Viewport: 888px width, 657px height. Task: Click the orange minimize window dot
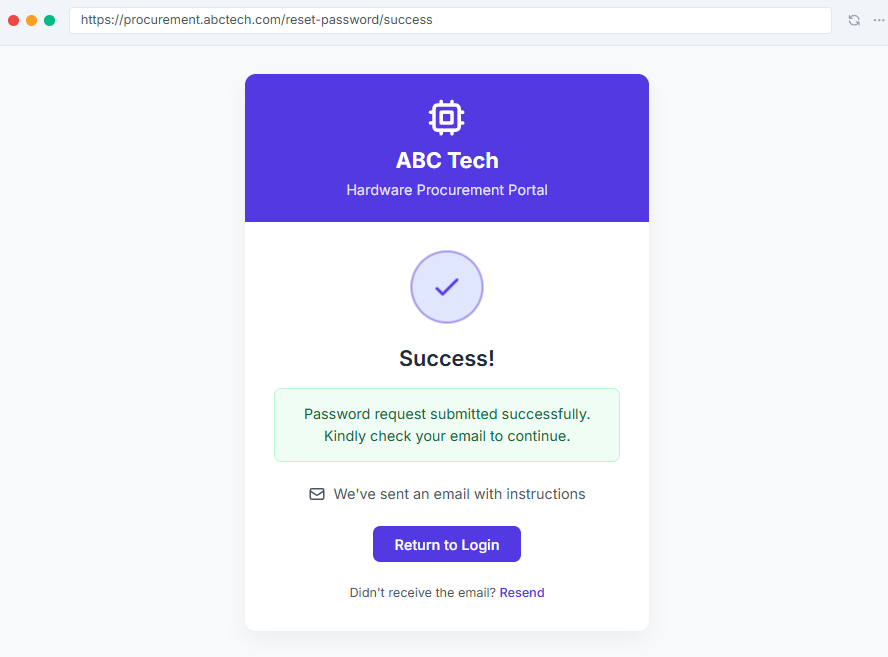[x=32, y=20]
